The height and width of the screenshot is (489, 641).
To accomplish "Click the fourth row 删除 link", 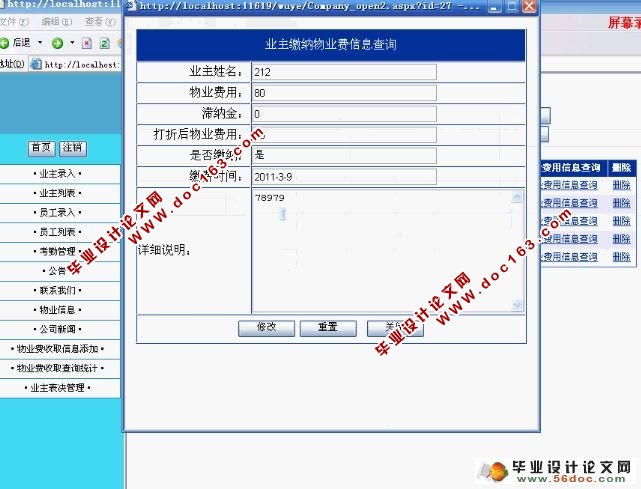I will [621, 239].
